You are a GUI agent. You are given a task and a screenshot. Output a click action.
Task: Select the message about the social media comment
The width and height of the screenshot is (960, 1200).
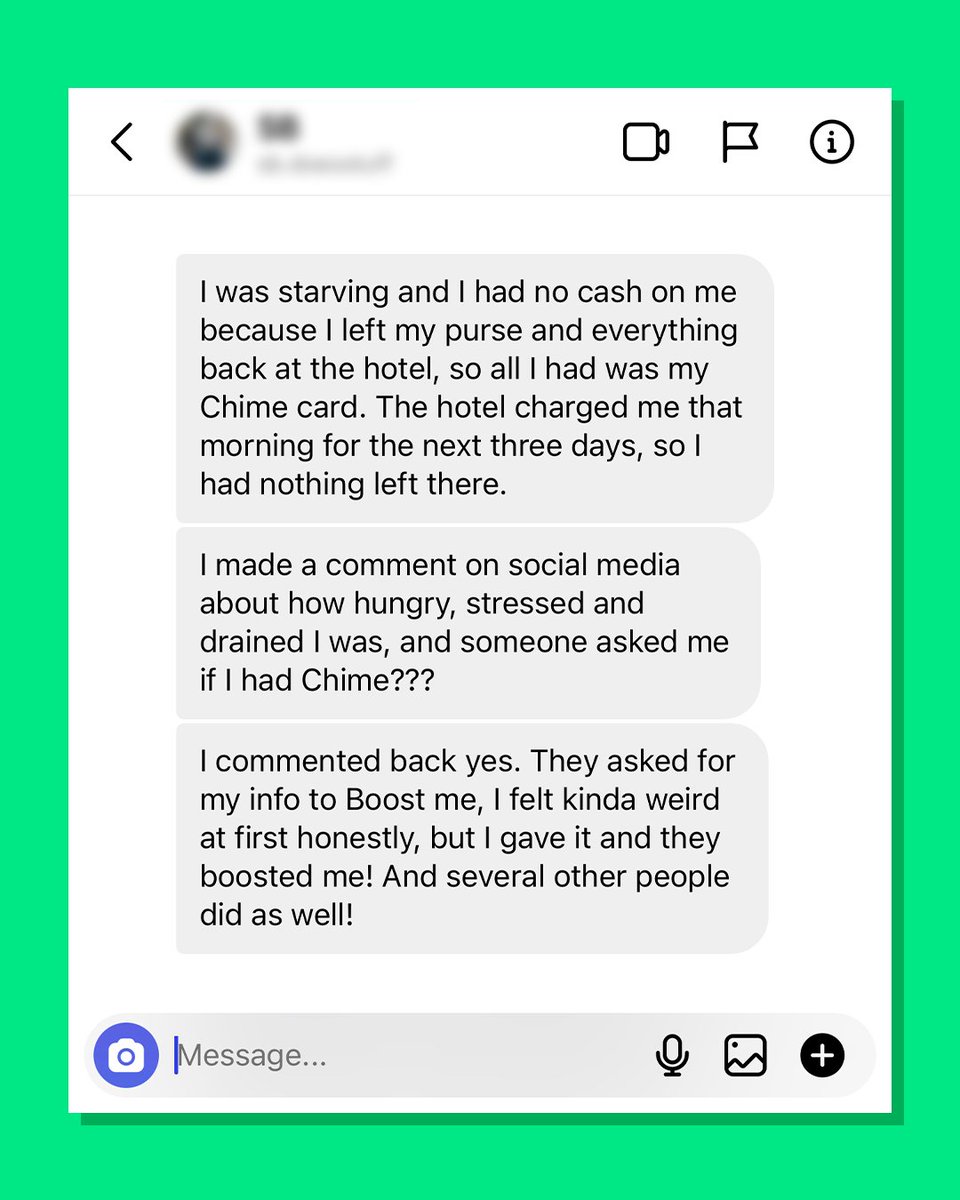point(468,623)
